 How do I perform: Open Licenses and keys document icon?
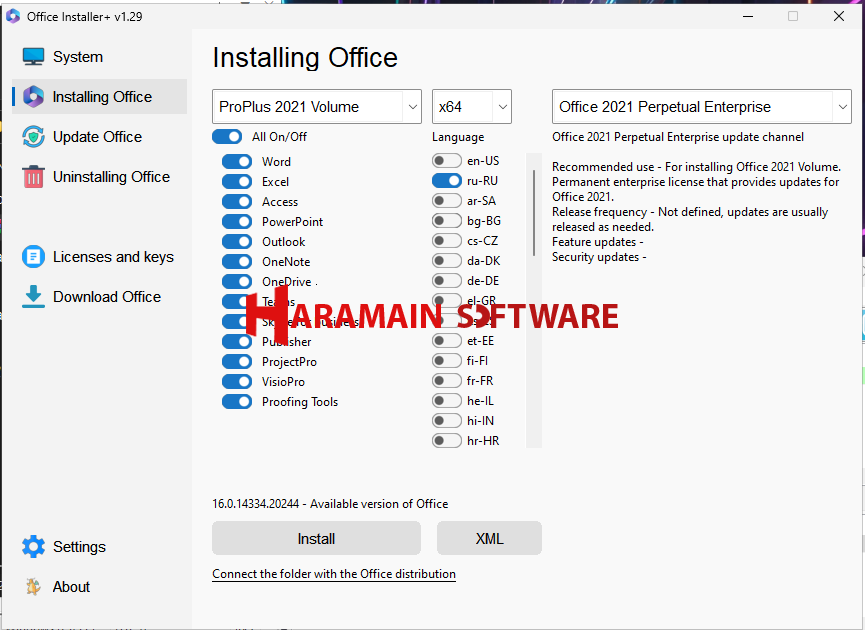click(34, 257)
